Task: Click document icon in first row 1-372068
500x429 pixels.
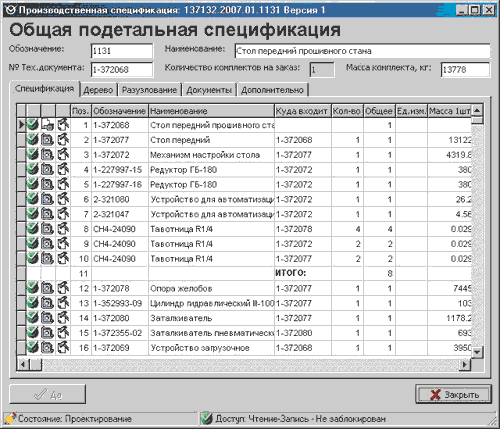Action: [x=48, y=125]
